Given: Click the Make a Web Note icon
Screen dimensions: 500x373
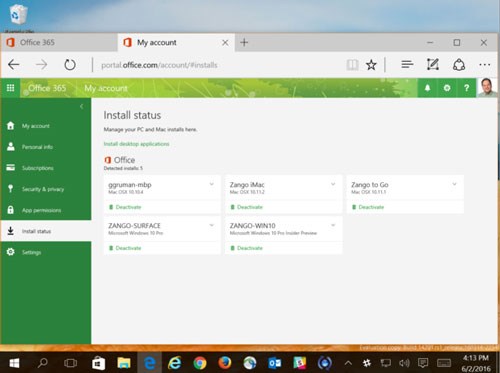Looking at the screenshot, I should point(433,64).
